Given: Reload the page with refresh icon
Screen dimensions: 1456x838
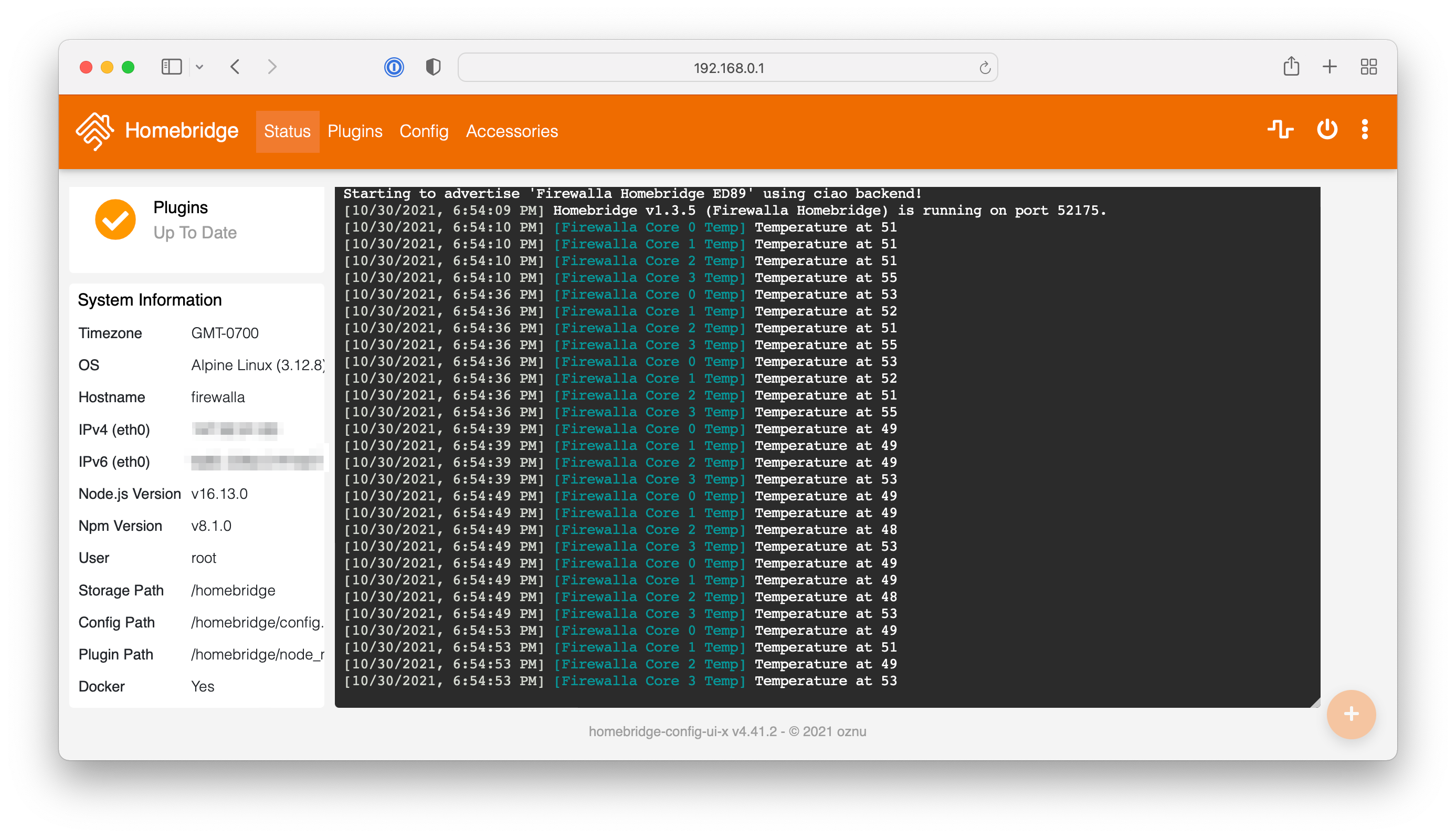Looking at the screenshot, I should tap(984, 68).
